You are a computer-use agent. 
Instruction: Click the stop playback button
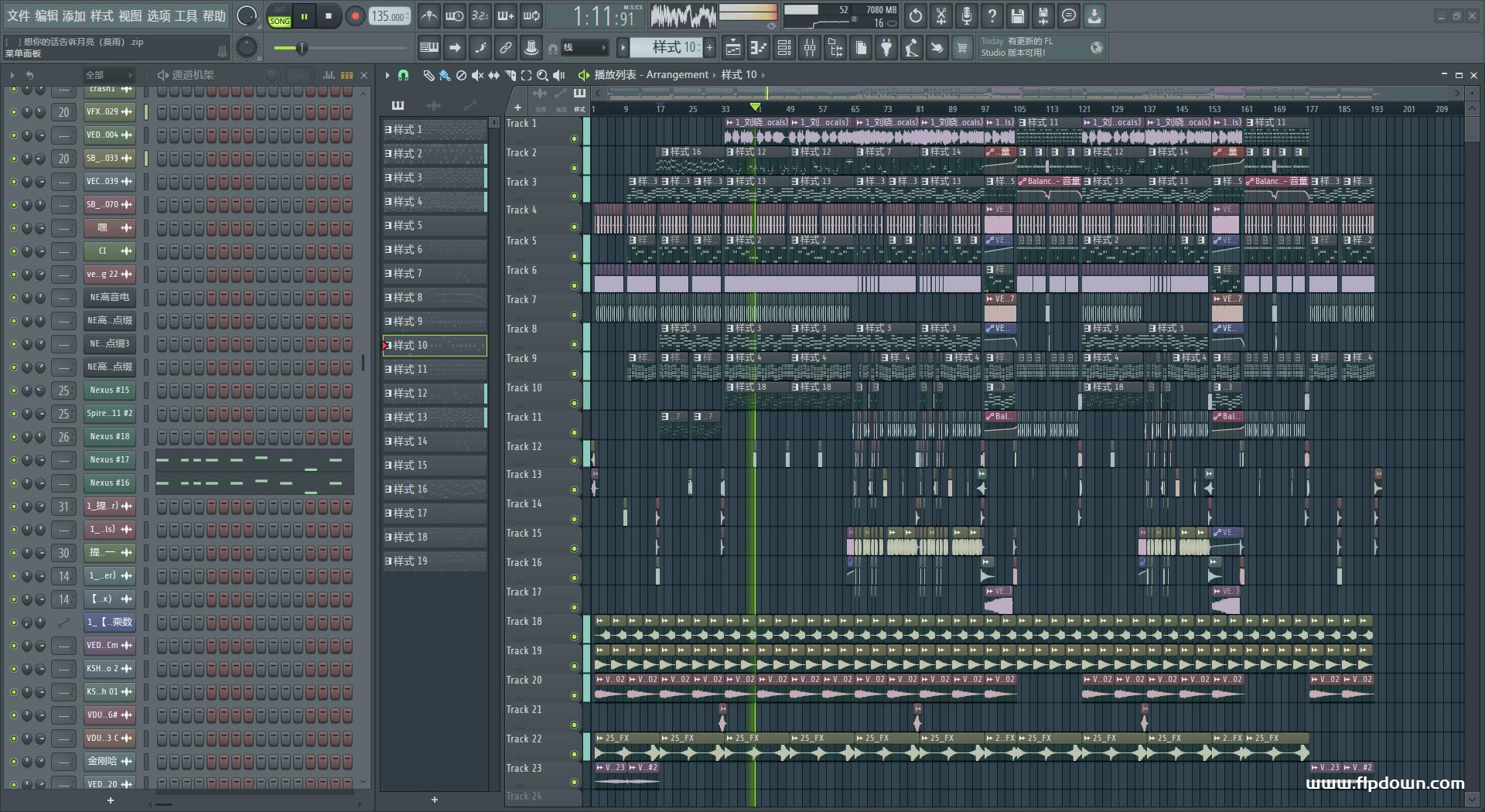(329, 16)
